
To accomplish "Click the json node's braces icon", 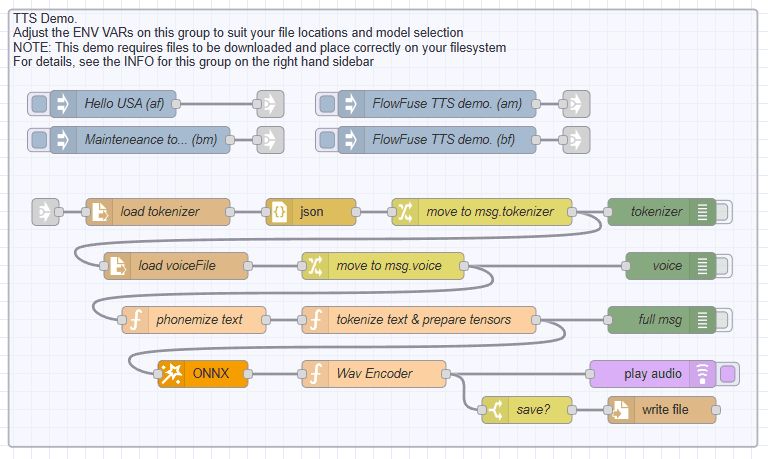I will 278,212.
